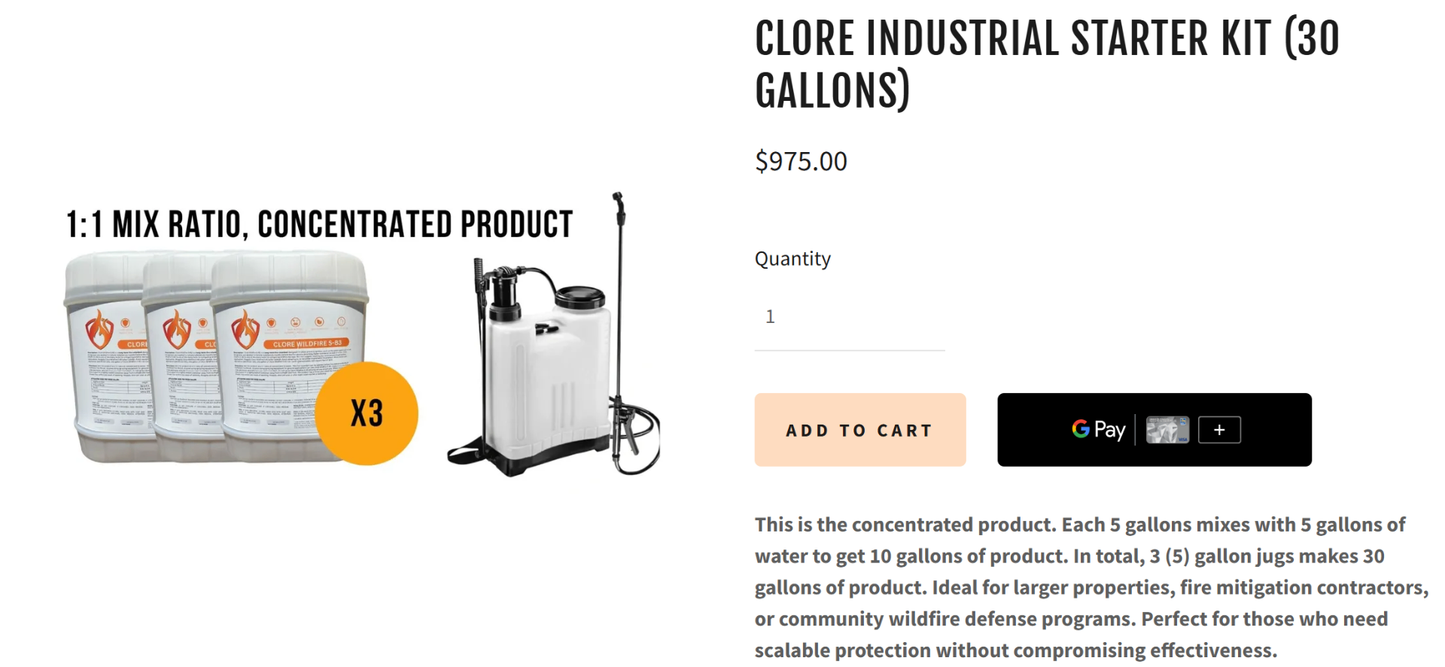Click the $975.00 price text

click(800, 161)
